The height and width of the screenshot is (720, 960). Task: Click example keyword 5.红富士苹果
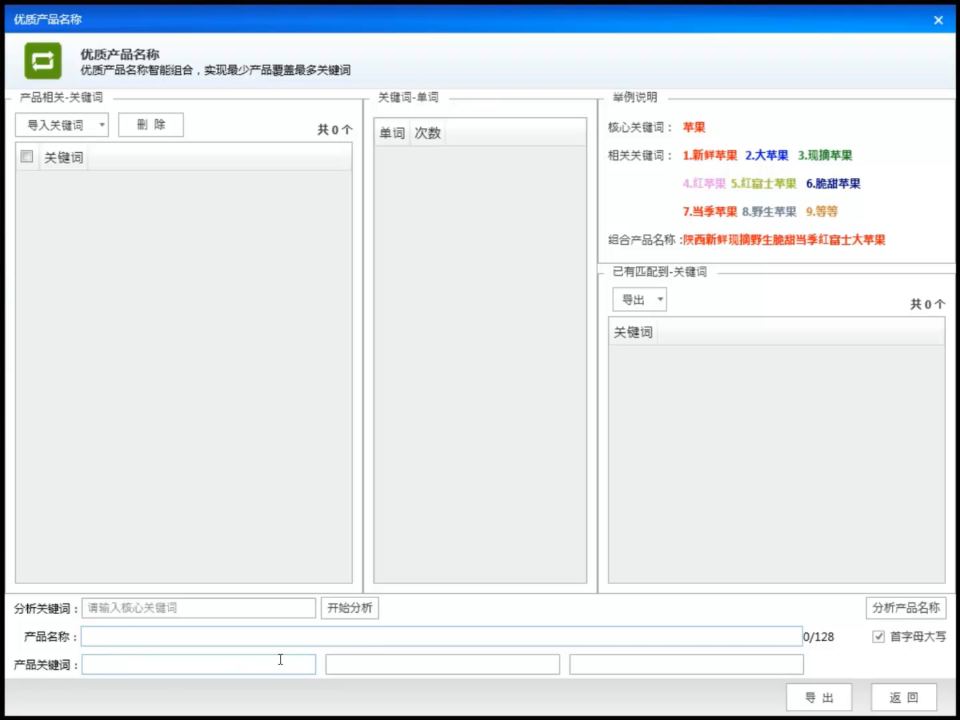click(x=763, y=184)
